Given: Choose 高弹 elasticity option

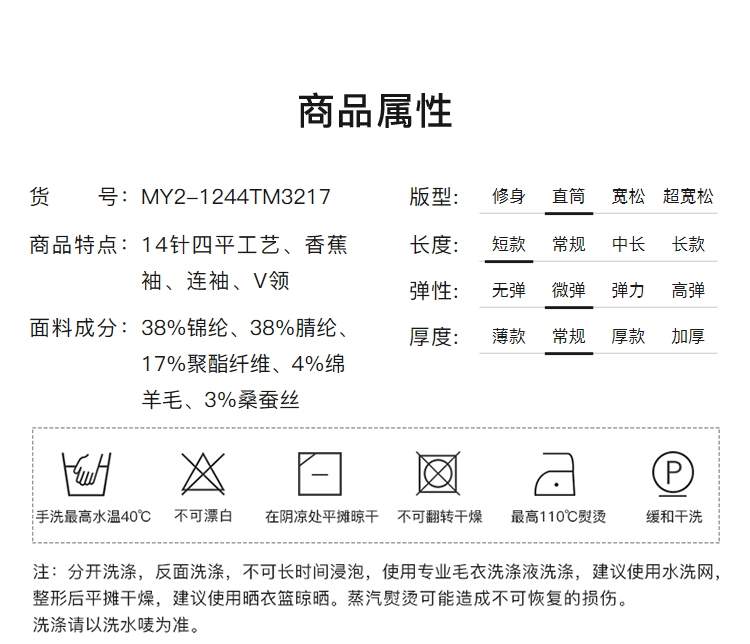Looking at the screenshot, I should click(688, 290).
